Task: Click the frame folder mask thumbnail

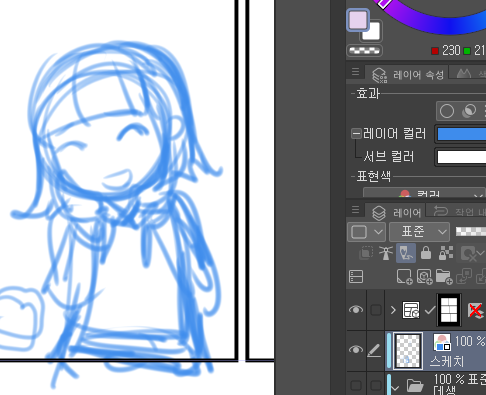Action: [x=449, y=310]
